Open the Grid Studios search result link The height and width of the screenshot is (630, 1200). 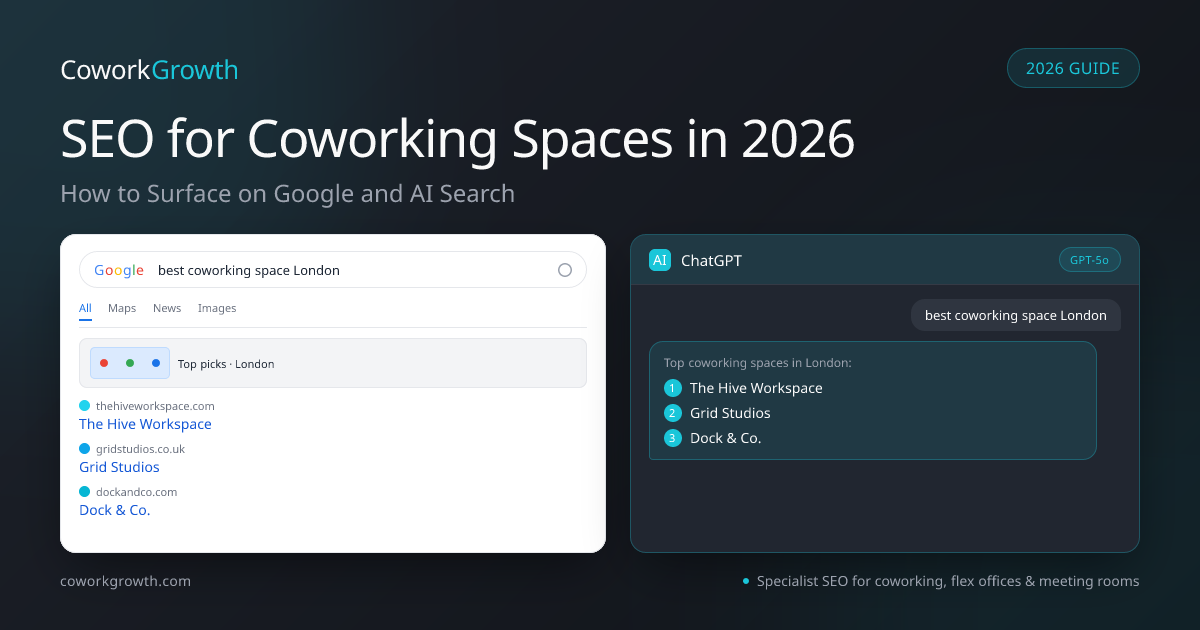(x=119, y=467)
